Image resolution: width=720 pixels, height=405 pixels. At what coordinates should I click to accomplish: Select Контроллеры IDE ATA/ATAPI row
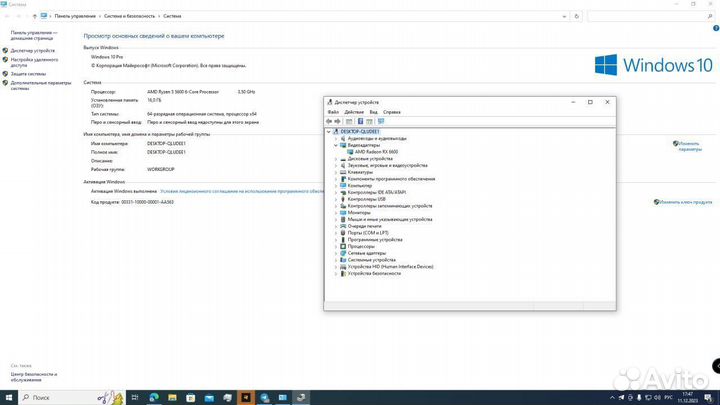click(x=377, y=192)
